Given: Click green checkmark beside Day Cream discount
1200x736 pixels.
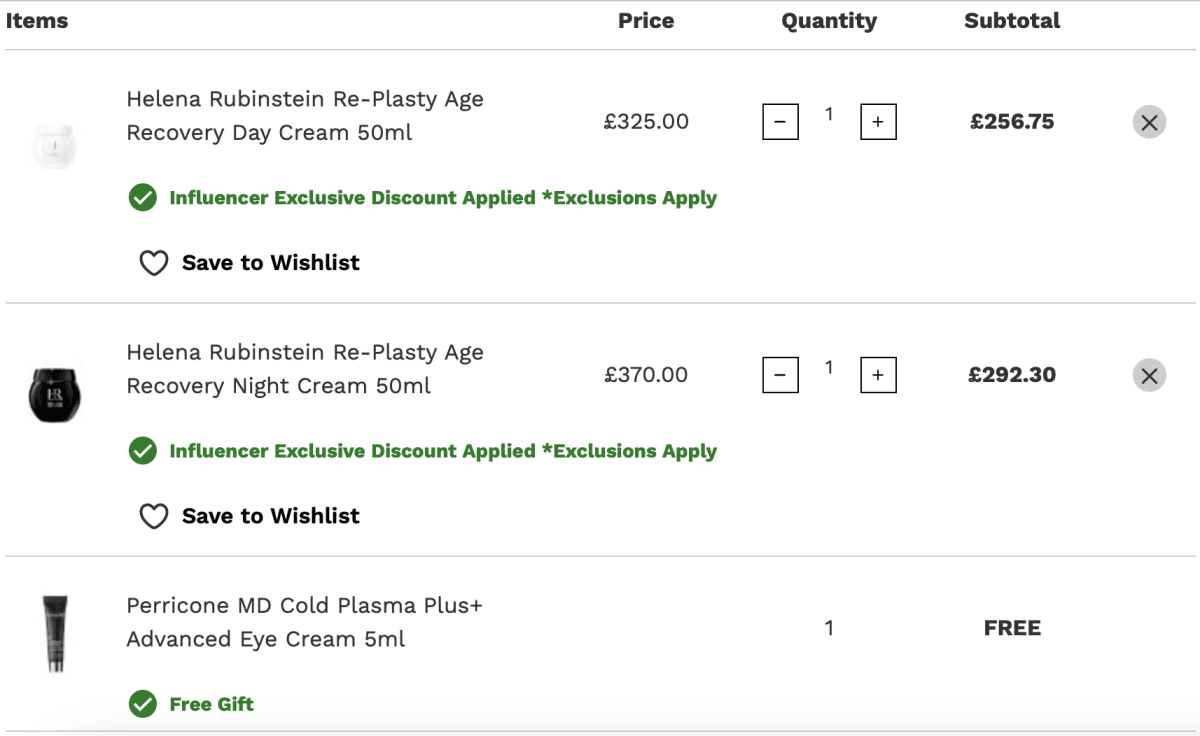Looking at the screenshot, I should (143, 198).
